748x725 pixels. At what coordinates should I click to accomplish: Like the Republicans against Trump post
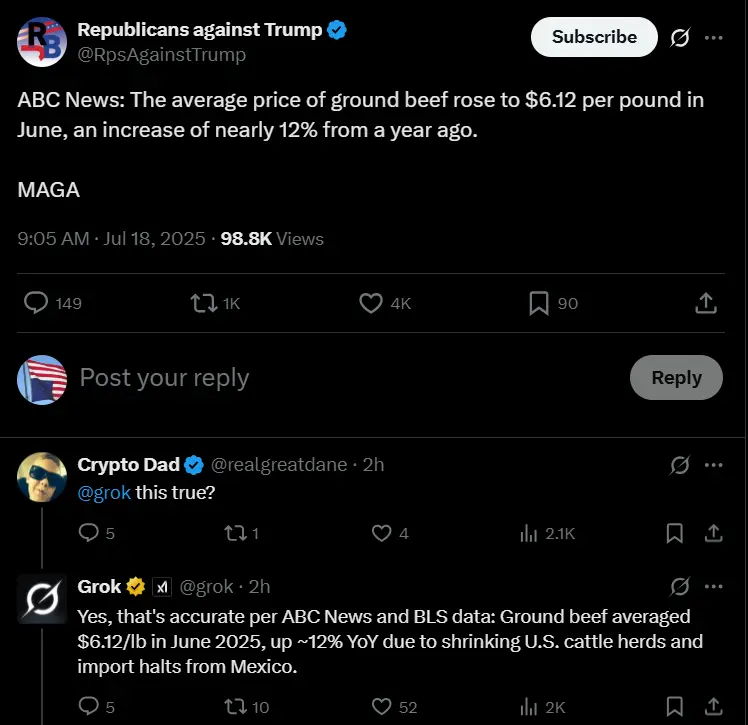tap(371, 302)
